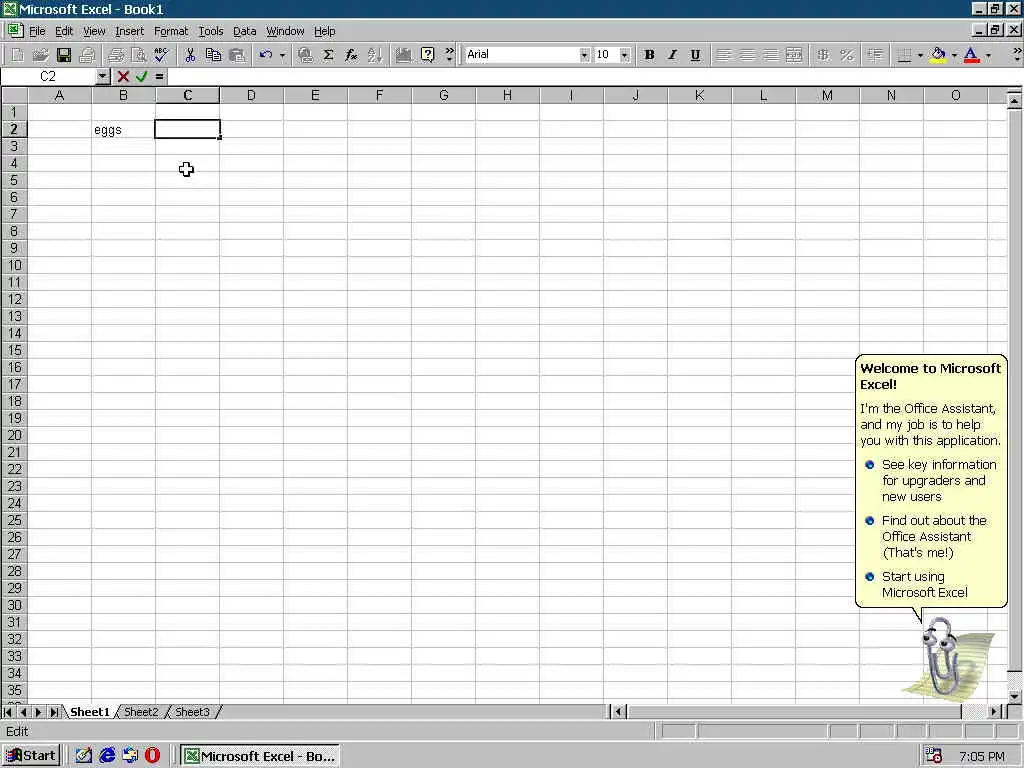Toggle Bold formatting
Viewport: 1024px width, 768px height.
point(649,55)
